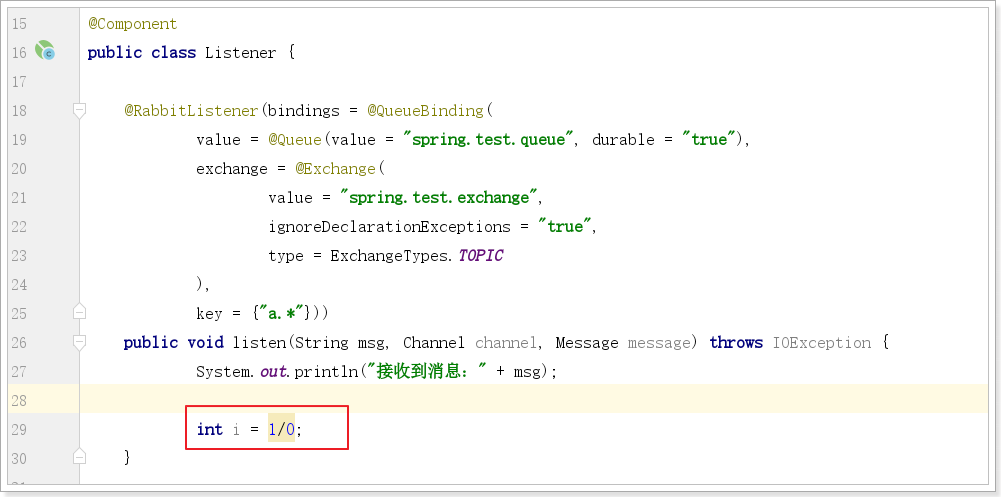The image size is (1001, 497).
Task: Click the exchange attribute on line 20
Action: click(232, 168)
